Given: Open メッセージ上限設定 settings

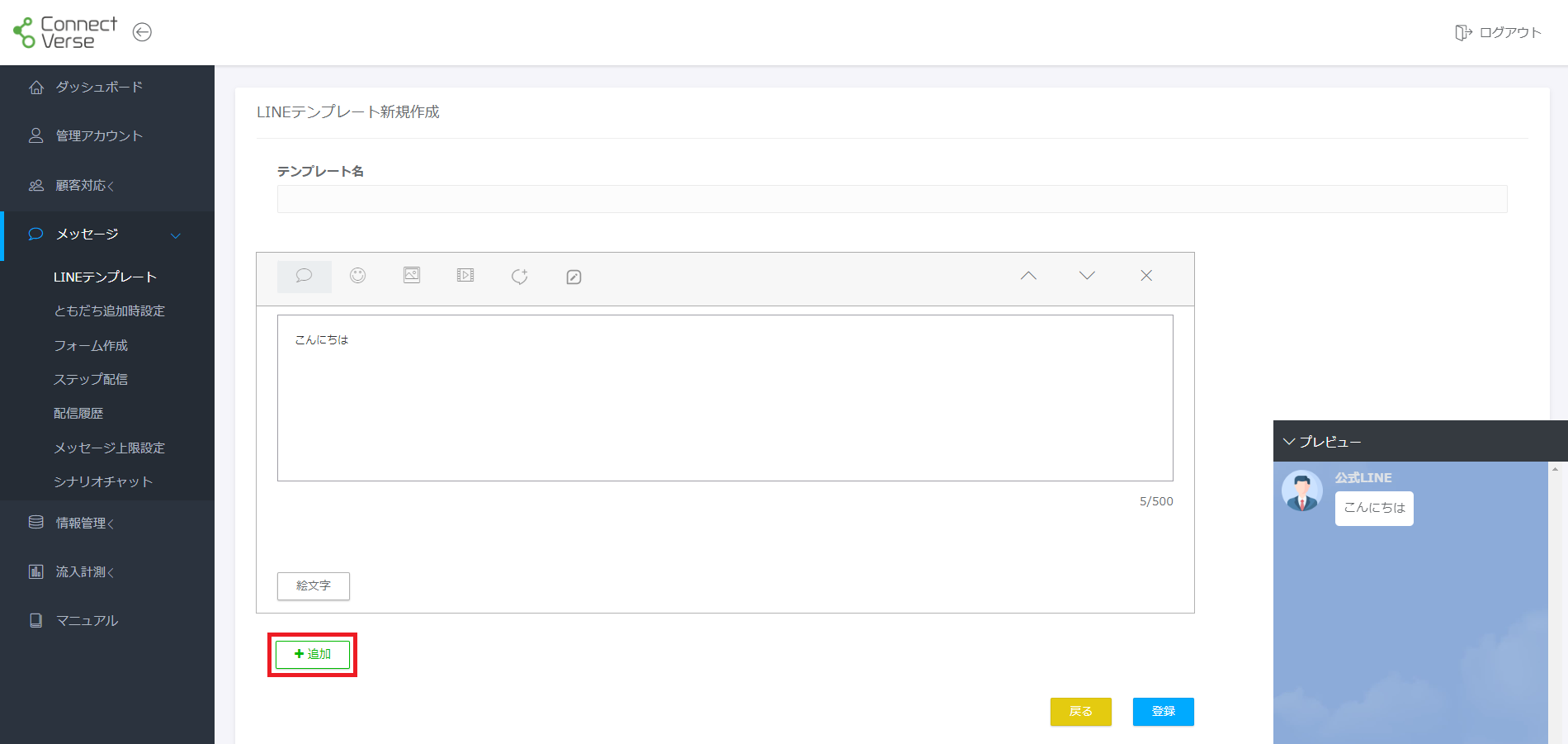Looking at the screenshot, I should pos(109,448).
